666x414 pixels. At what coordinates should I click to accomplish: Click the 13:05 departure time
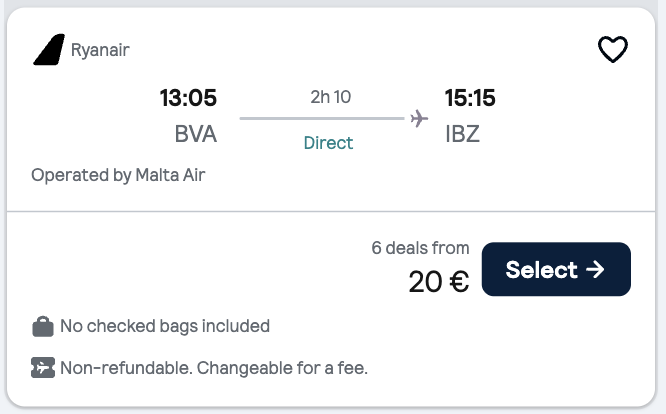(x=188, y=98)
